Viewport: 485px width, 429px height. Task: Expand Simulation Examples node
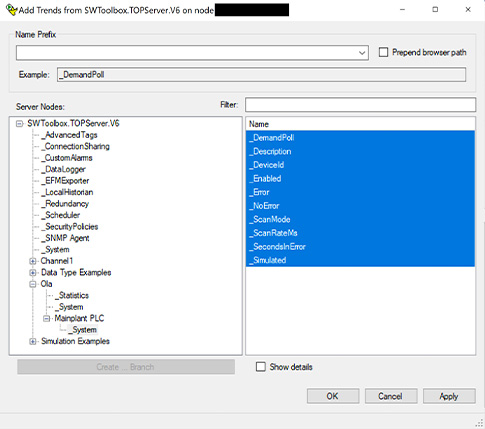[33, 341]
